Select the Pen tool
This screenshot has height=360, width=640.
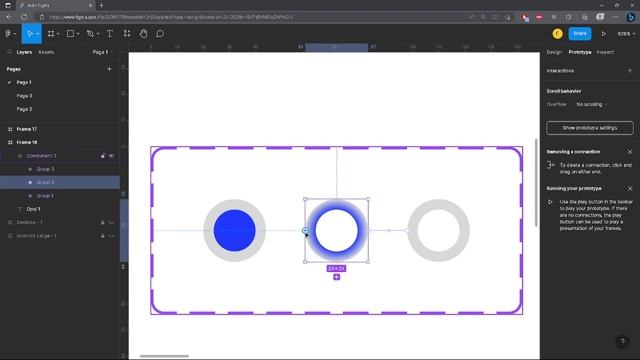(x=90, y=34)
